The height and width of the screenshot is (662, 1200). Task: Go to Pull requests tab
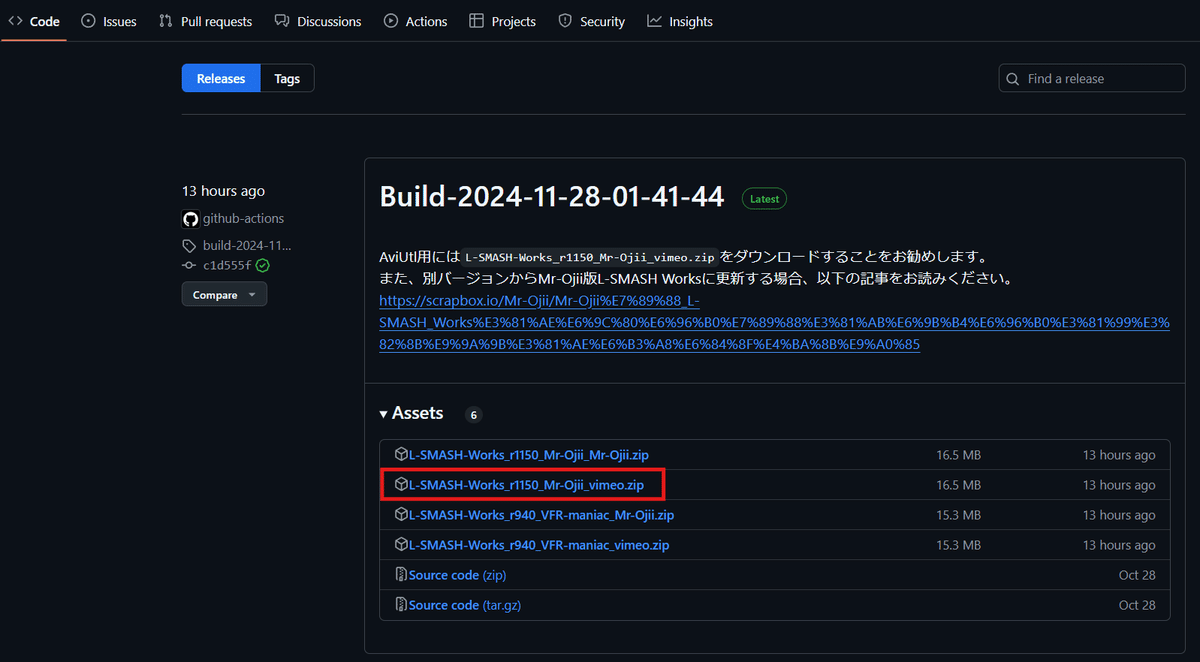tap(205, 21)
